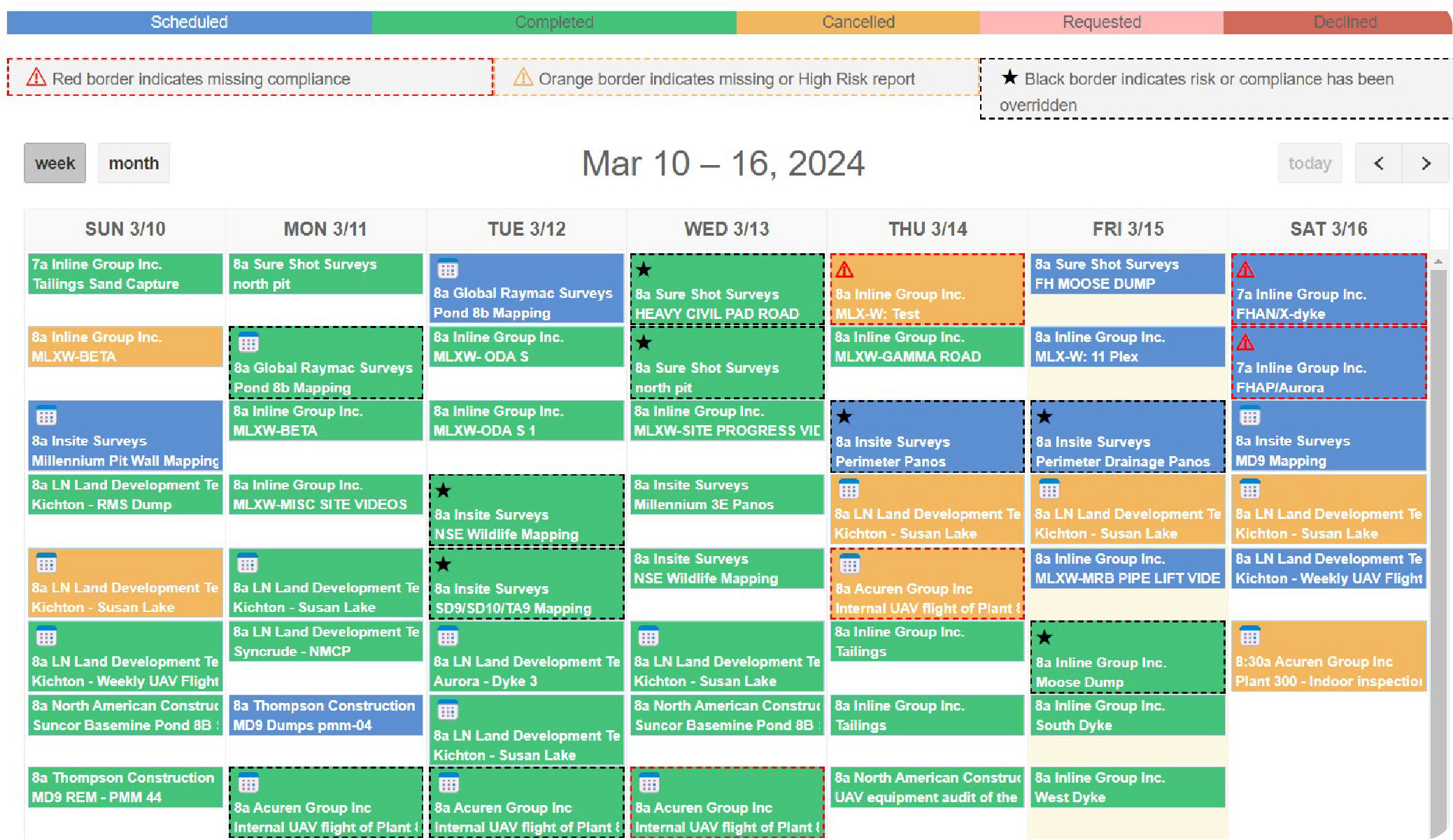Click star icon on Wednesday Sure Shot north pit
The width and height of the screenshot is (1453, 840).
pos(644,343)
